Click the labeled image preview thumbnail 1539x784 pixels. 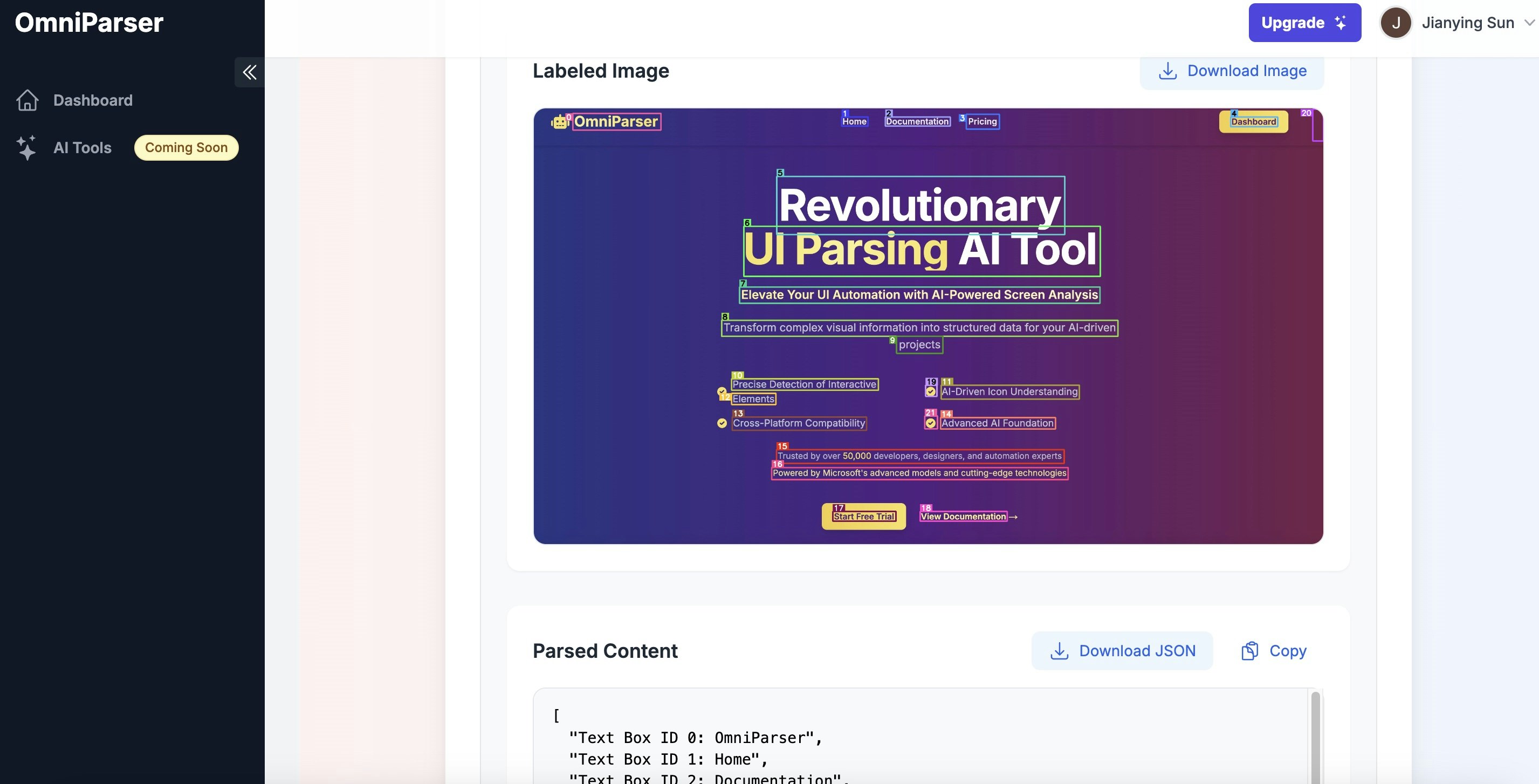(x=928, y=326)
